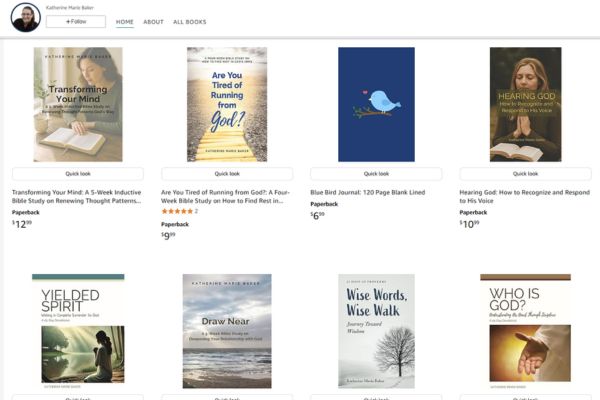Click the Are You Tired of Running cover
Image resolution: width=600 pixels, height=400 pixels.
pyautogui.click(x=227, y=104)
